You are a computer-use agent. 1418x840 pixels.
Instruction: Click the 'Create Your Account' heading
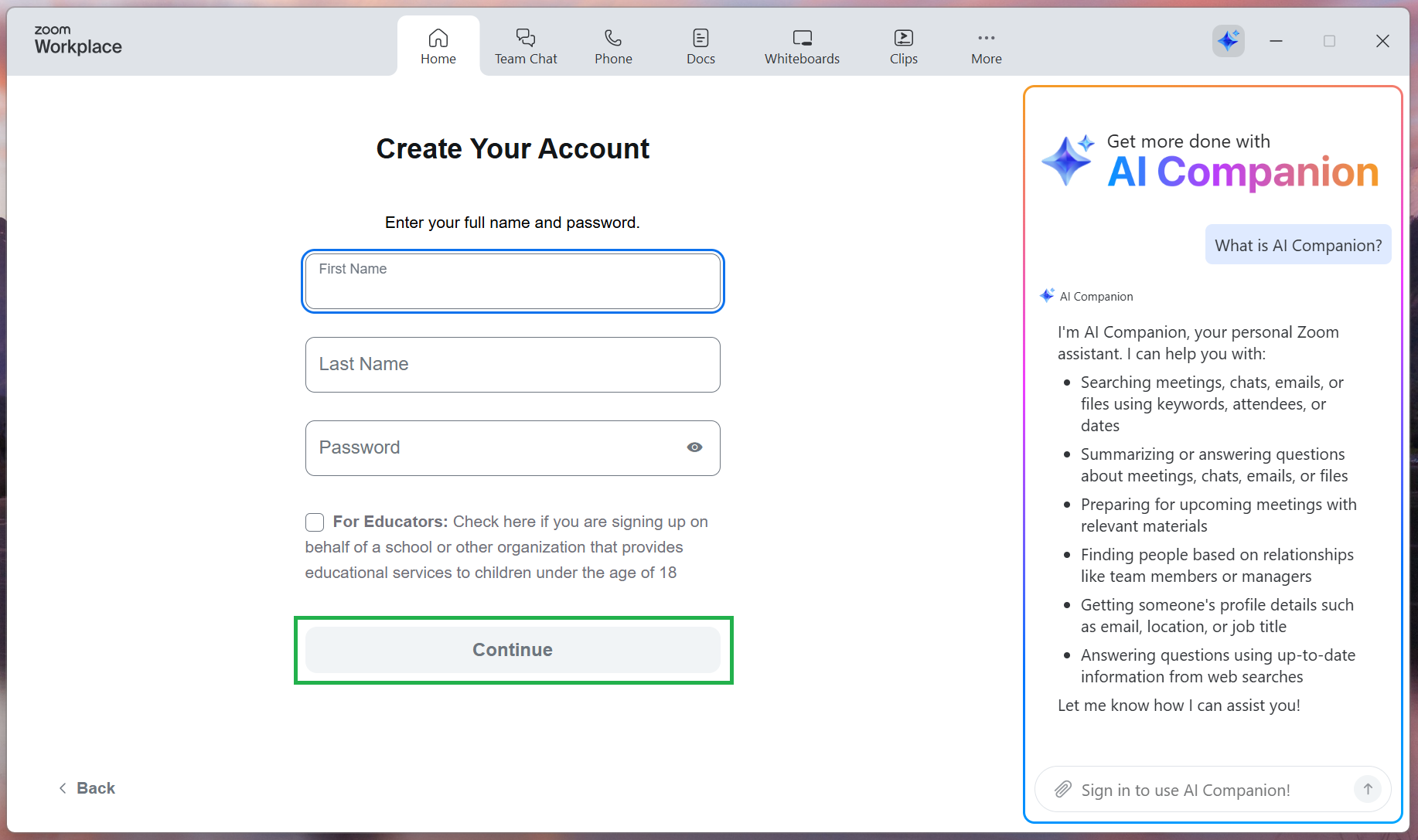click(513, 148)
